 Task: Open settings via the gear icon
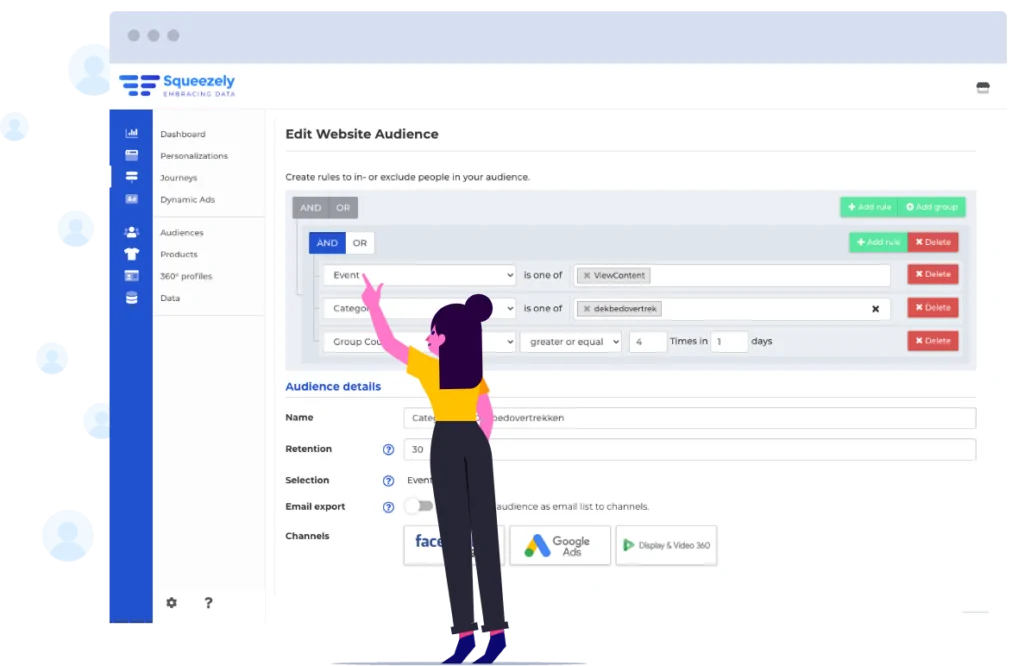click(x=171, y=603)
